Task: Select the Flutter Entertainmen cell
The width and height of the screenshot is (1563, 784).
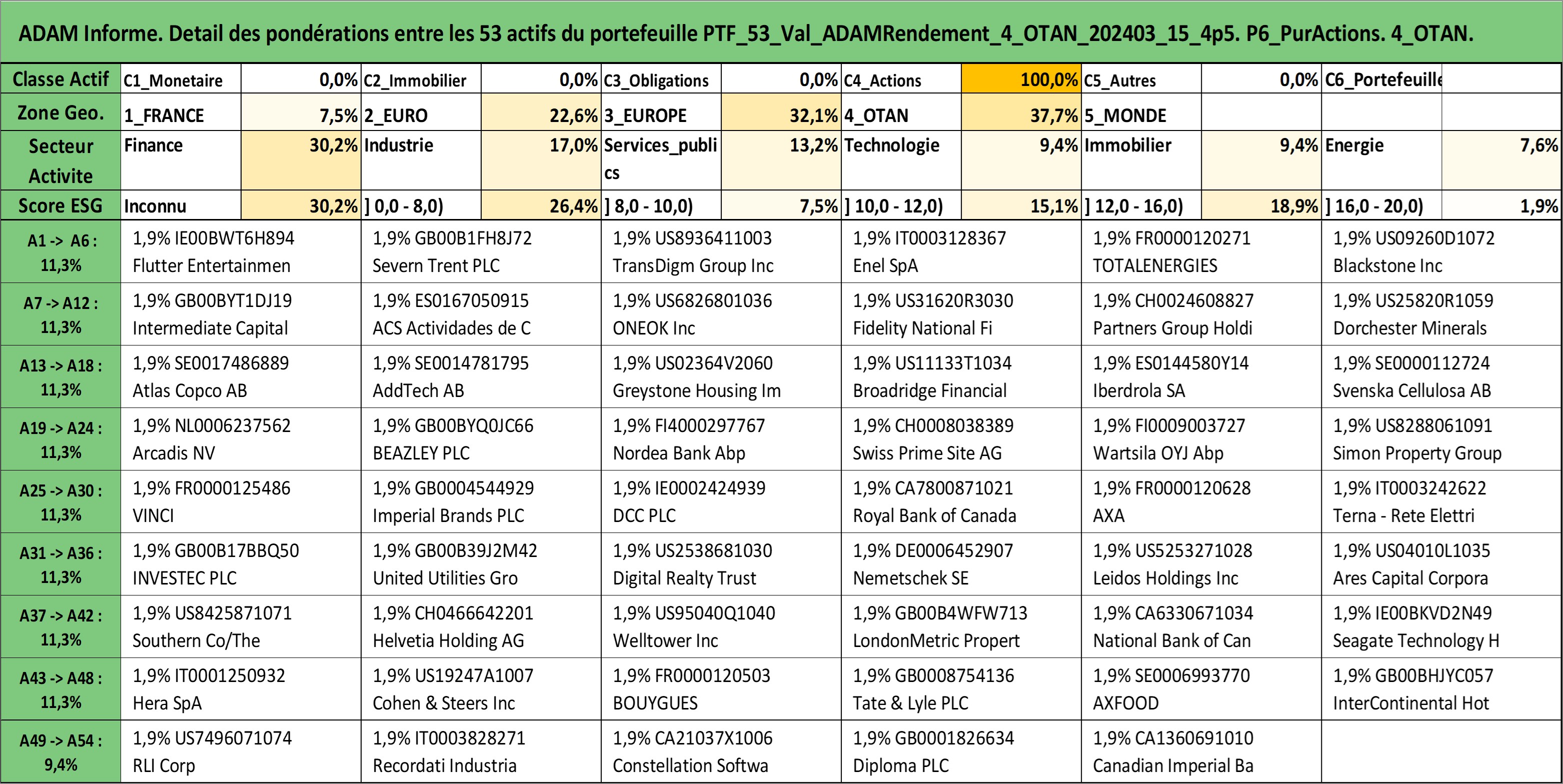Action: 241,252
